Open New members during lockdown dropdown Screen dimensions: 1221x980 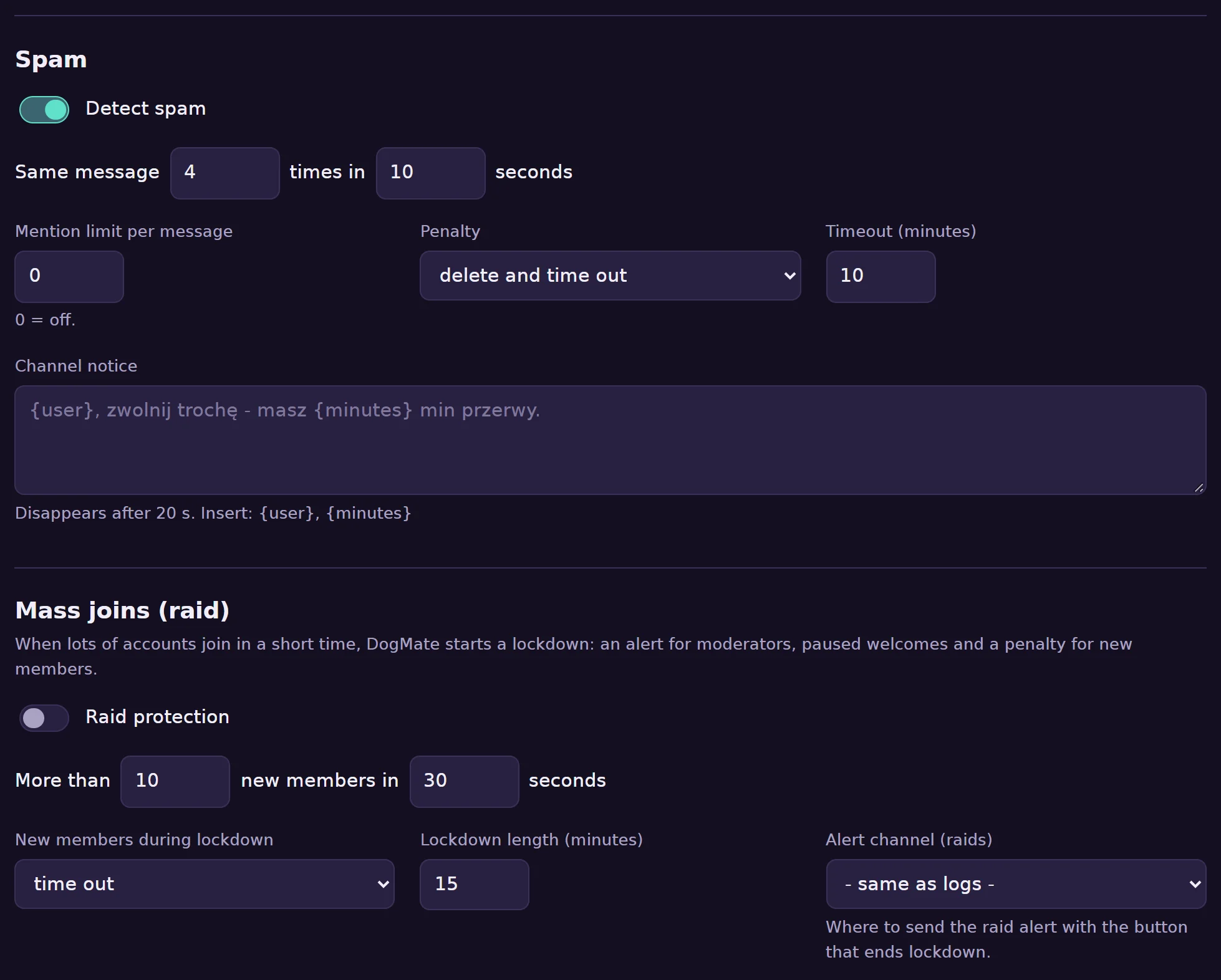pyautogui.click(x=205, y=884)
